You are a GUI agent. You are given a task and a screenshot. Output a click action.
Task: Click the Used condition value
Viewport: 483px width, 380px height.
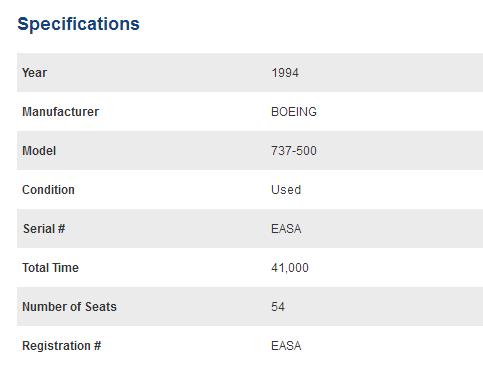[x=286, y=190]
